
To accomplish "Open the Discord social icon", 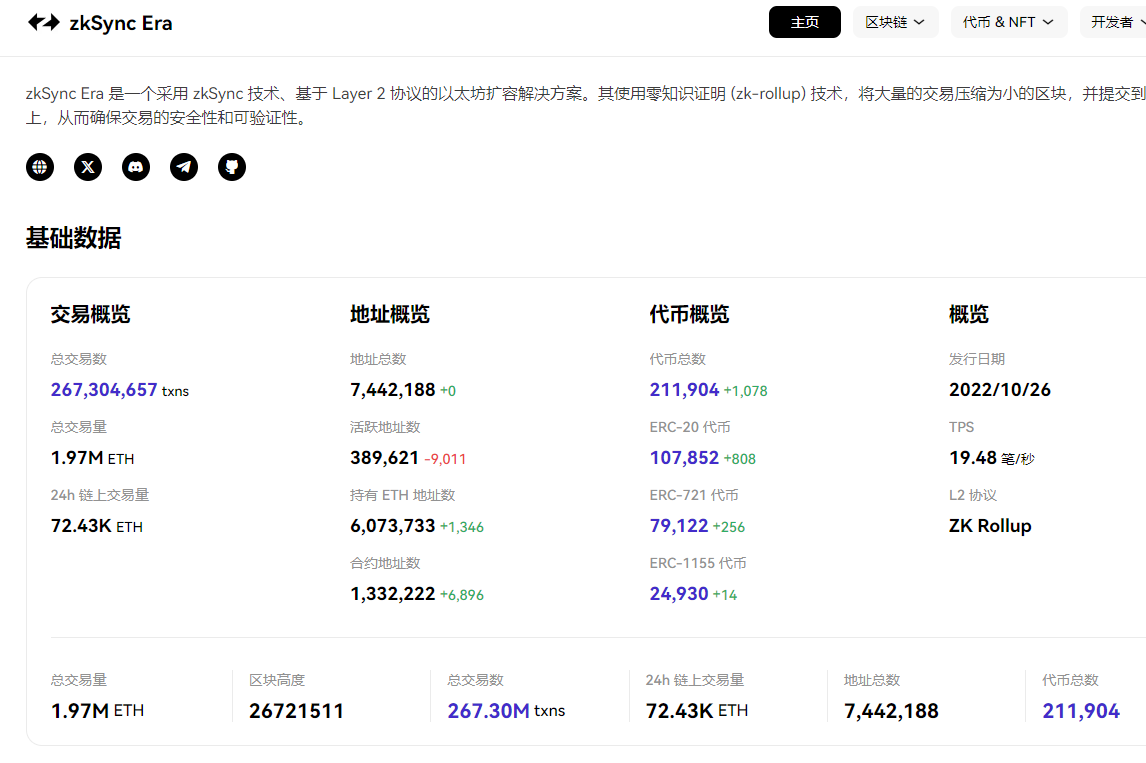I will [136, 167].
